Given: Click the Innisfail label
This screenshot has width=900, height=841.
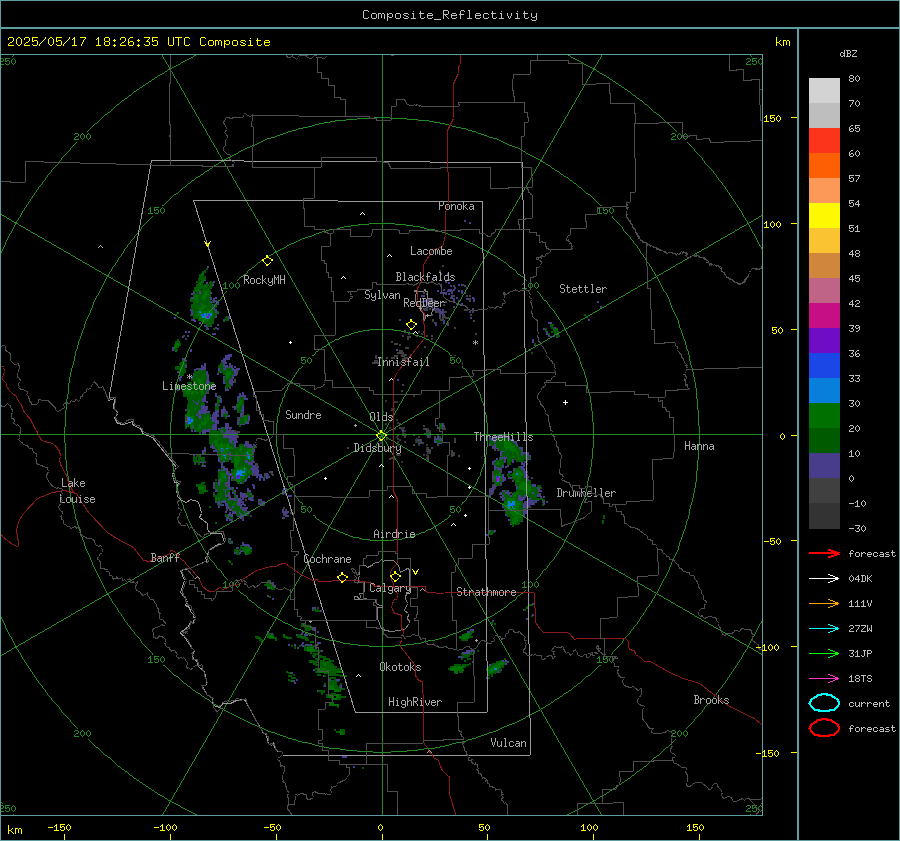Looking at the screenshot, I should pyautogui.click(x=403, y=362).
